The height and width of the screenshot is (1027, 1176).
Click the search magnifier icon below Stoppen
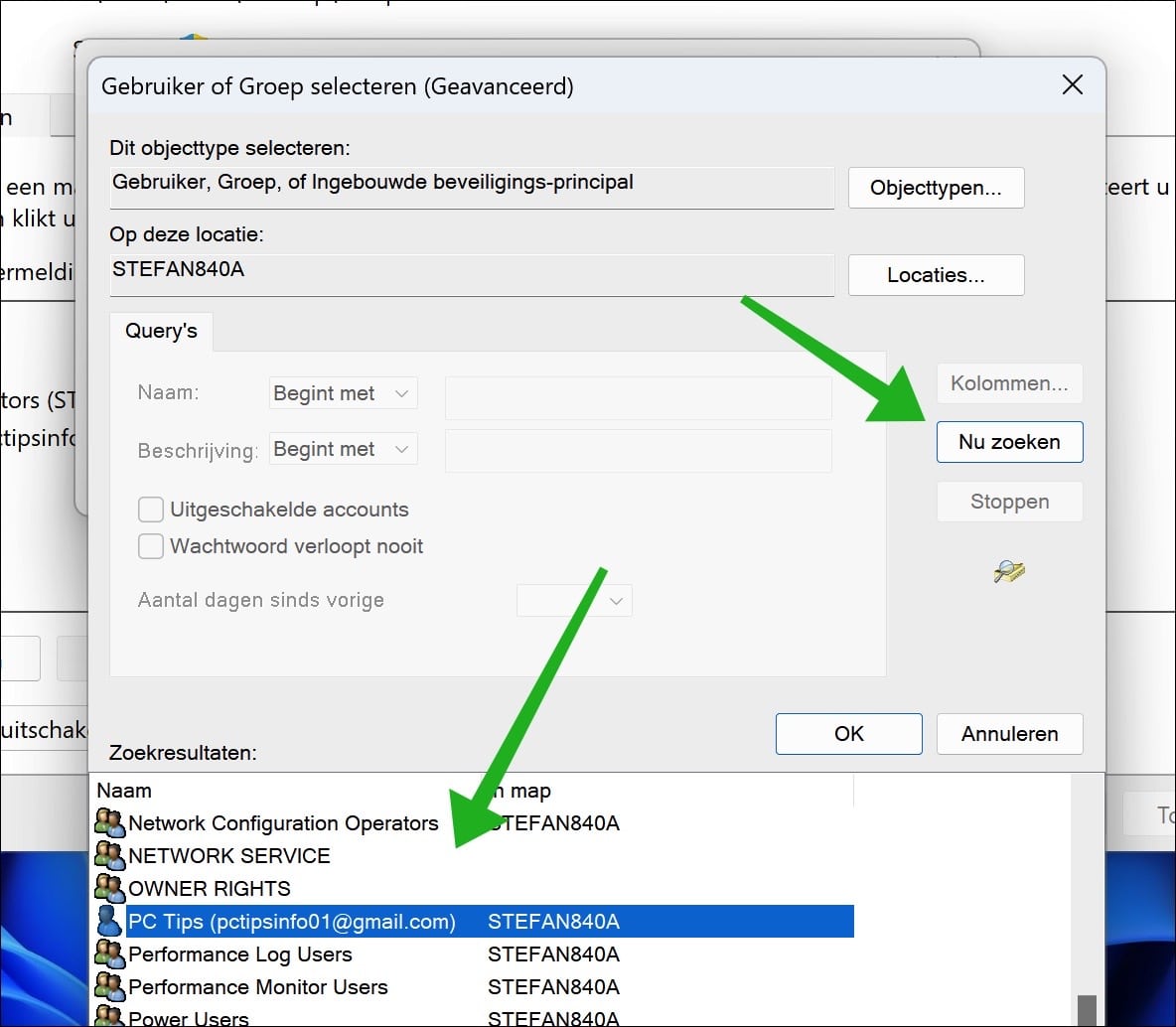click(x=1009, y=572)
